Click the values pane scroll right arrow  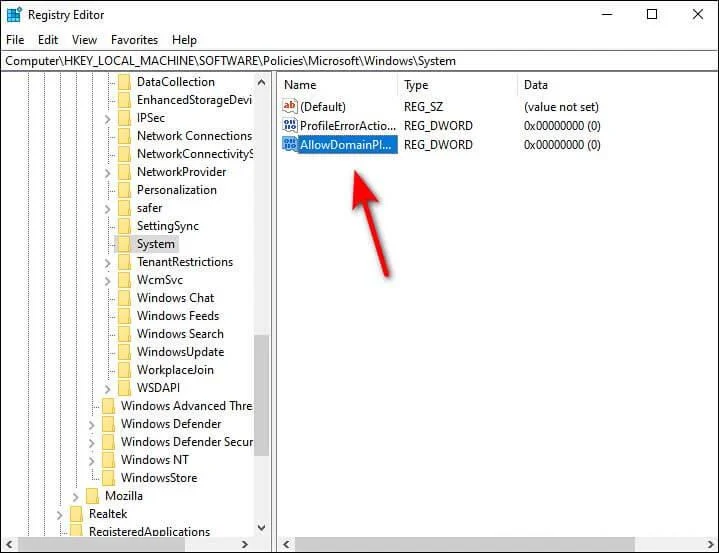[x=711, y=544]
